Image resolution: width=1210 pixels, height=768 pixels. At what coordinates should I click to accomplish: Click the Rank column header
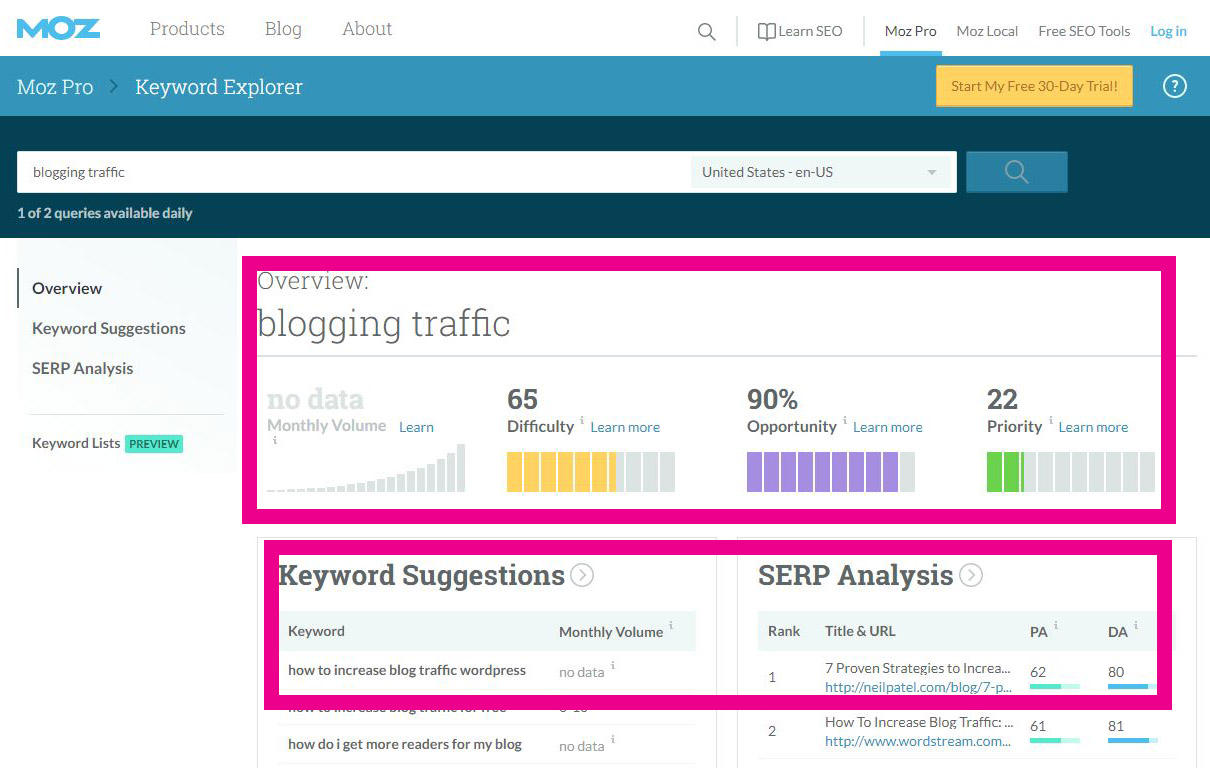[x=784, y=631]
